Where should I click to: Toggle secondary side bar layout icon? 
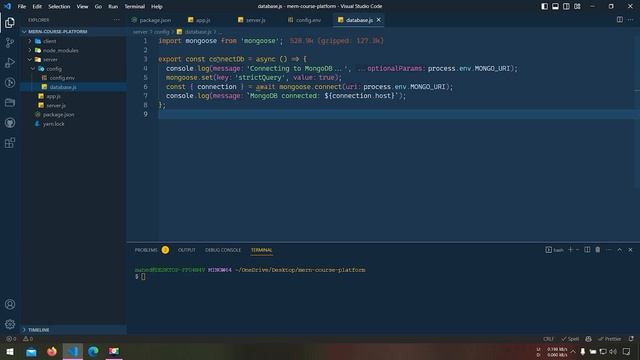pos(566,6)
